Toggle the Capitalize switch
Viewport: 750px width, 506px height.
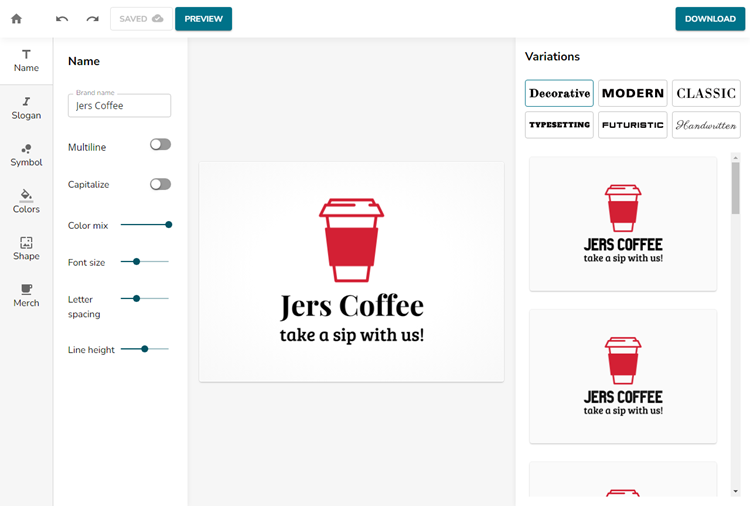tap(160, 184)
